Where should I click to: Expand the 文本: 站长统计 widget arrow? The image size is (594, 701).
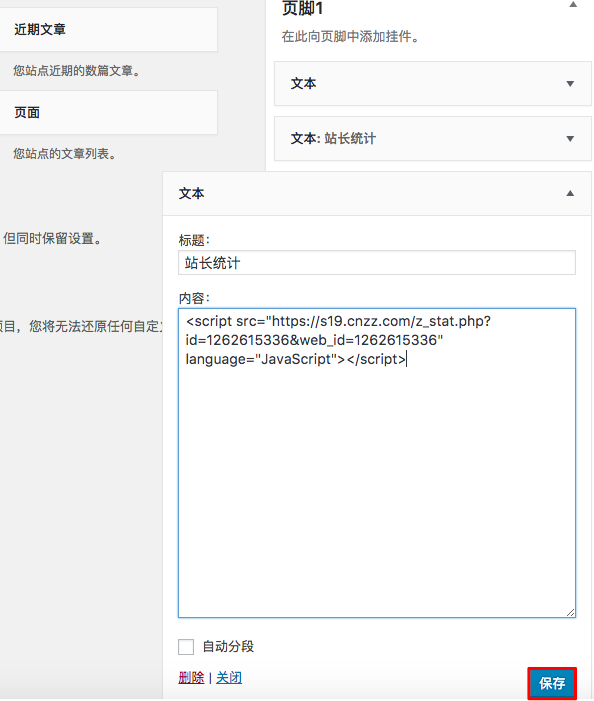570,139
